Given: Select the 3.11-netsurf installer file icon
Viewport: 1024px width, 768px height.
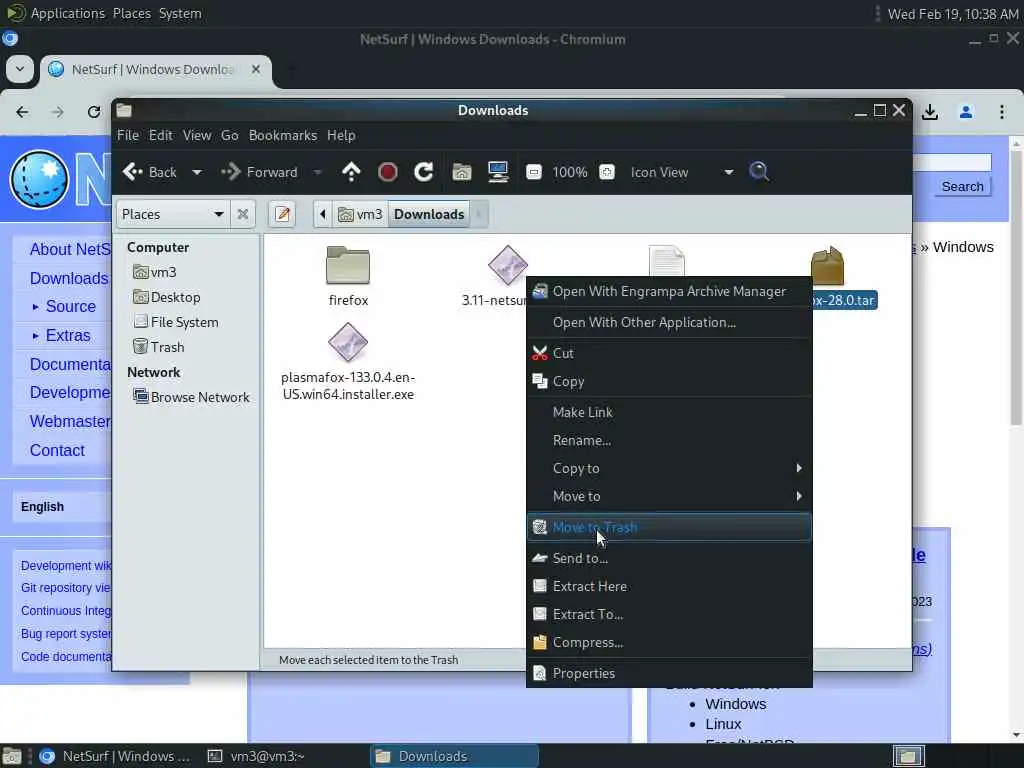Looking at the screenshot, I should pyautogui.click(x=507, y=266).
